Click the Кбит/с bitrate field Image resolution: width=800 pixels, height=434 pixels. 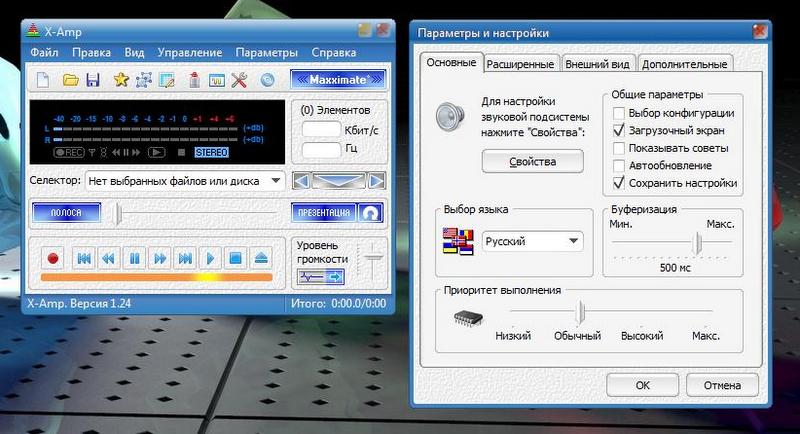click(321, 130)
